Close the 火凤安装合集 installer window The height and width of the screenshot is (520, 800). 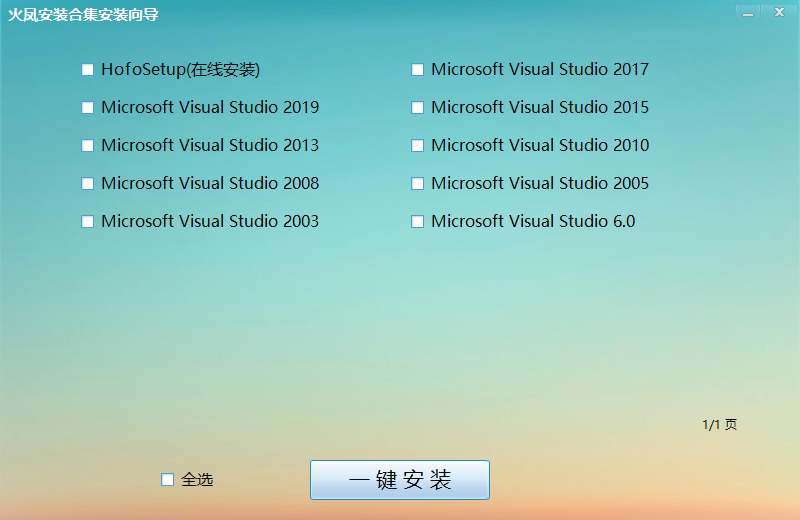pyautogui.click(x=779, y=13)
